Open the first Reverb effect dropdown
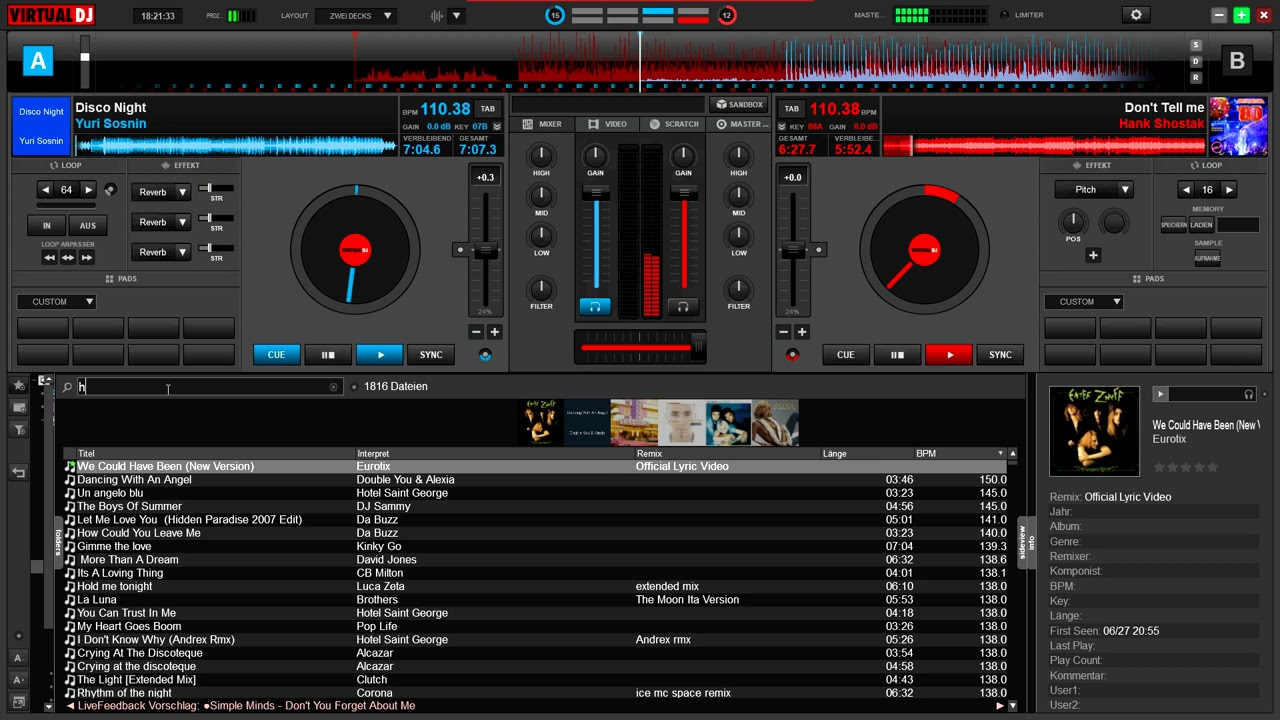 coord(182,192)
